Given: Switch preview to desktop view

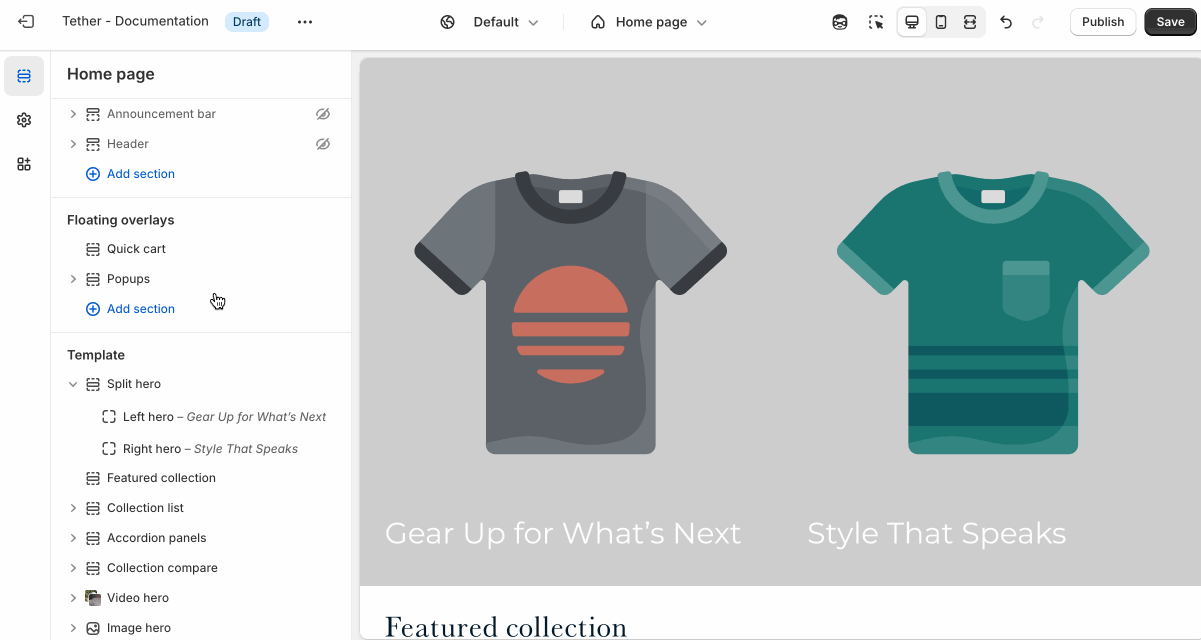Looking at the screenshot, I should point(912,22).
